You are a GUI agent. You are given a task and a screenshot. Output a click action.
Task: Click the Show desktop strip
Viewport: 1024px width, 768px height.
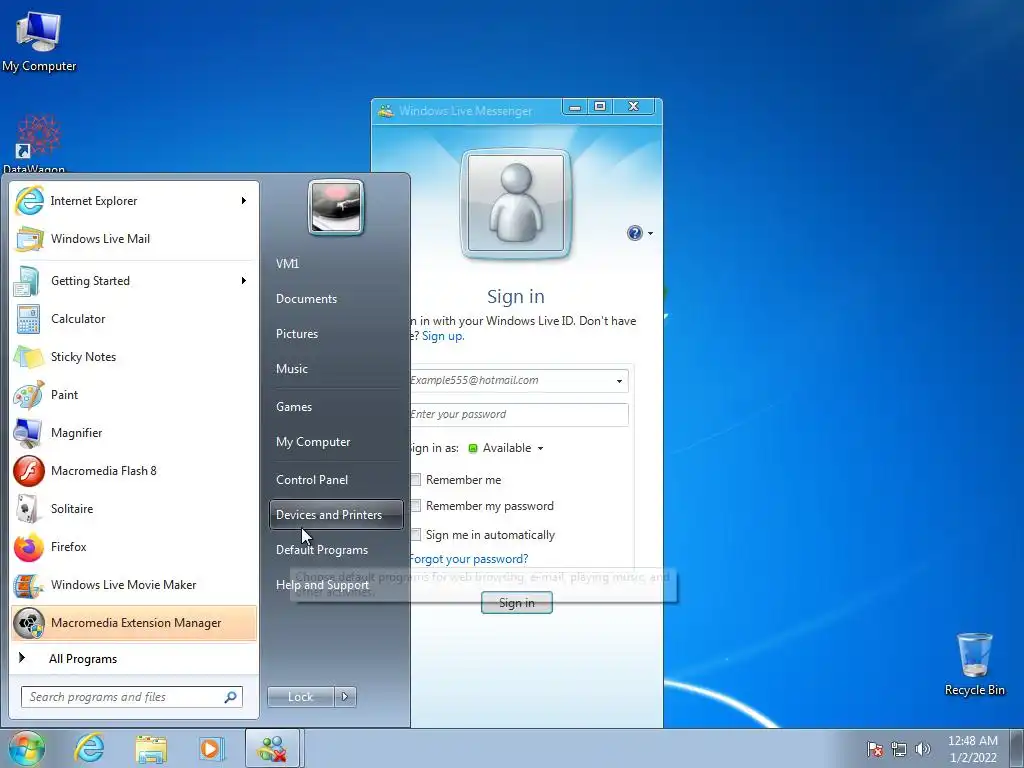(x=1016, y=748)
